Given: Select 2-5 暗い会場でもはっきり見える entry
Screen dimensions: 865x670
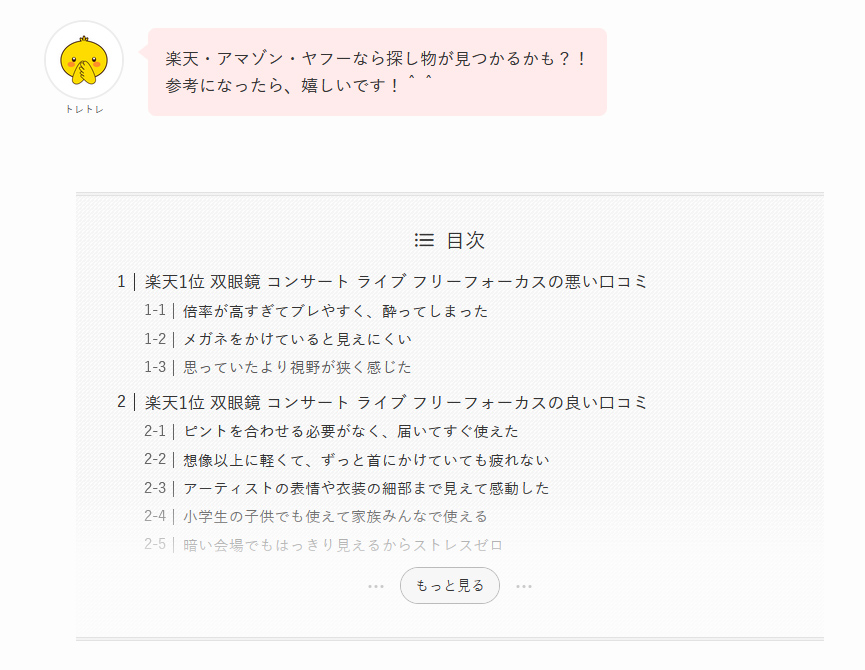Looking at the screenshot, I should click(x=343, y=545).
